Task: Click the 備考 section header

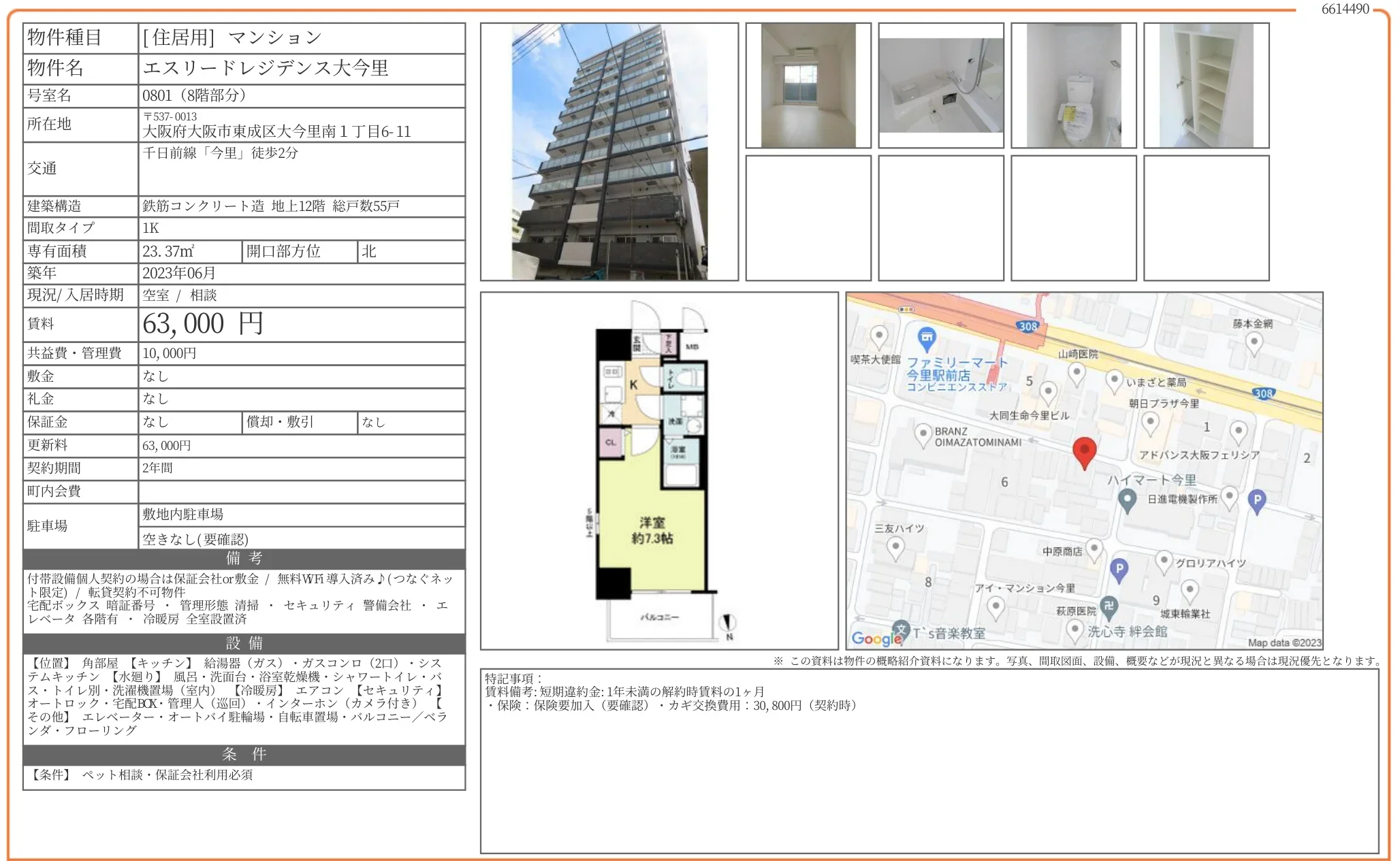Action: point(244,559)
